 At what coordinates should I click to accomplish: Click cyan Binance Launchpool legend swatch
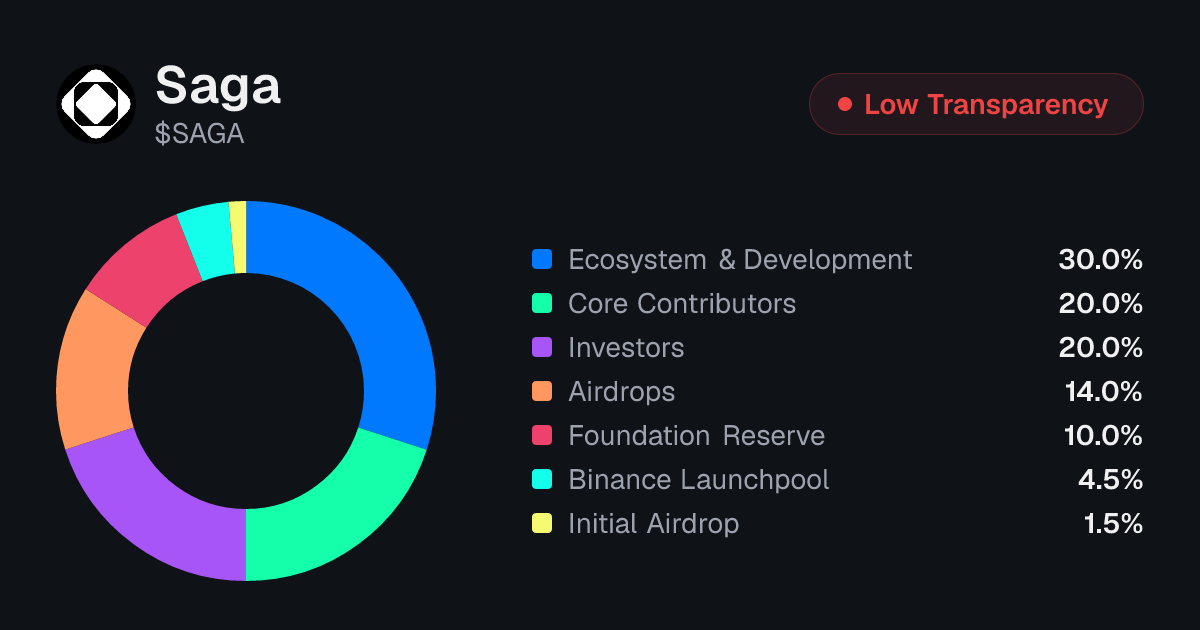pyautogui.click(x=542, y=480)
